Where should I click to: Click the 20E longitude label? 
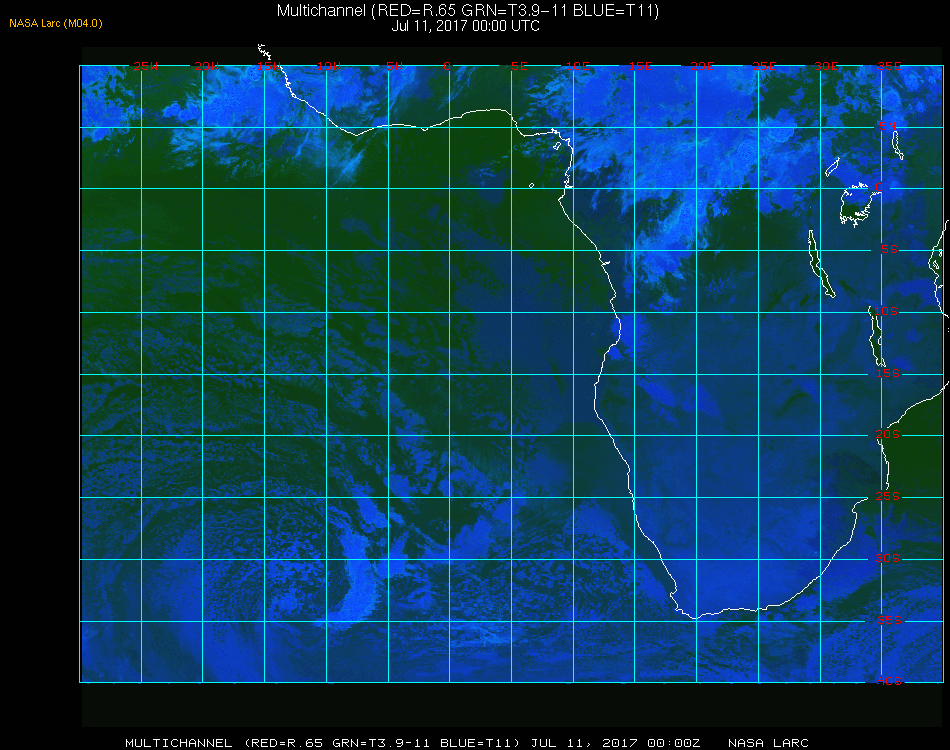click(702, 66)
